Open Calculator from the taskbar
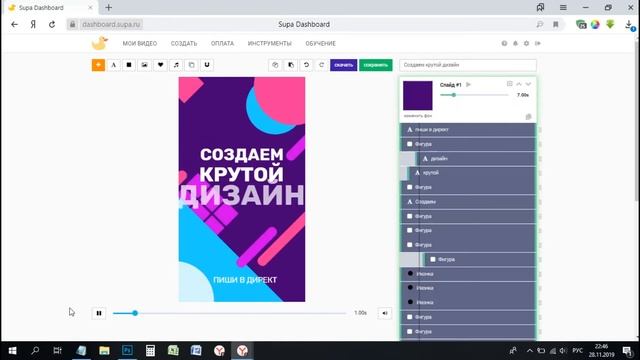The height and width of the screenshot is (360, 640). coord(150,351)
